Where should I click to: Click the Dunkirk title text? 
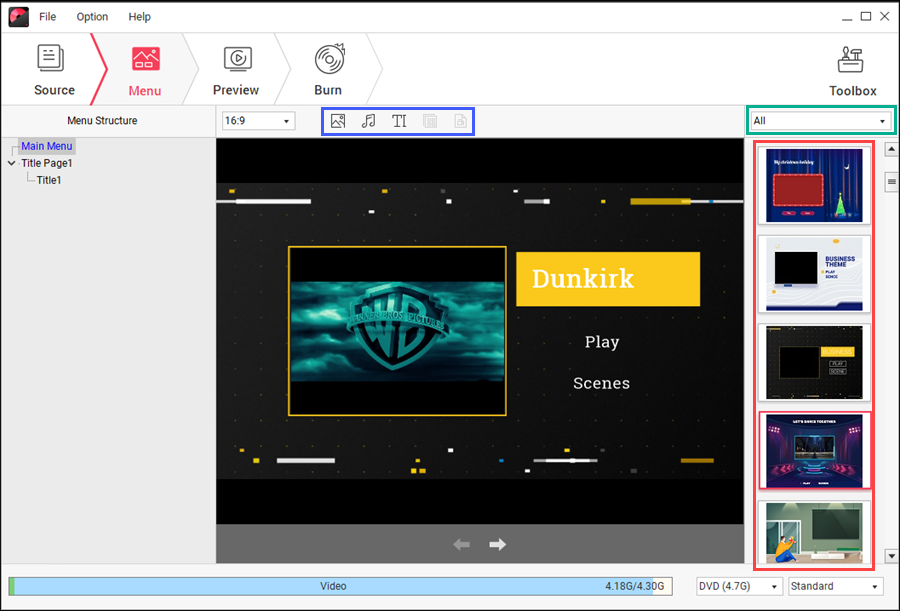pos(583,279)
